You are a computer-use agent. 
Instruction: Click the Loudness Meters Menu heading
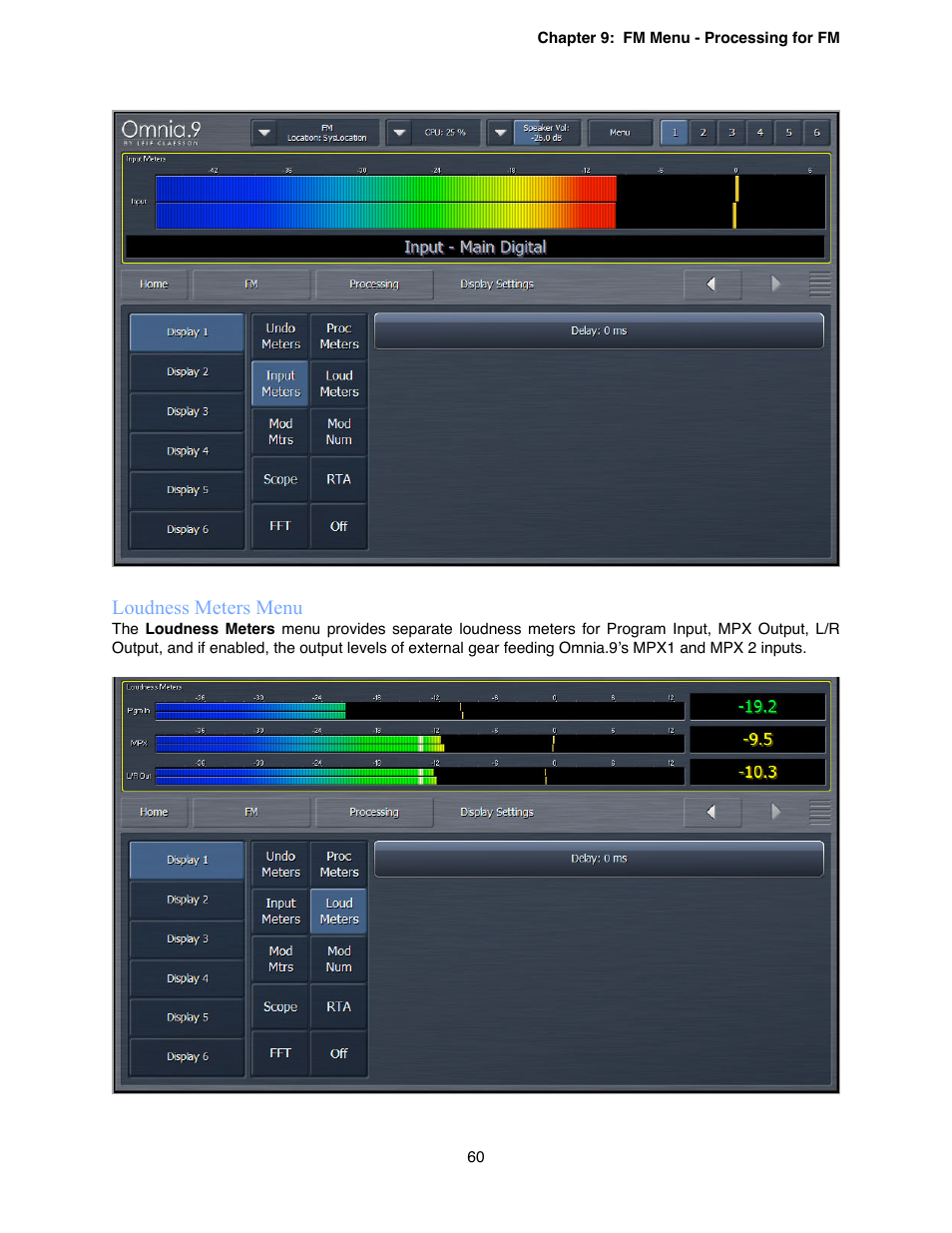click(x=207, y=608)
